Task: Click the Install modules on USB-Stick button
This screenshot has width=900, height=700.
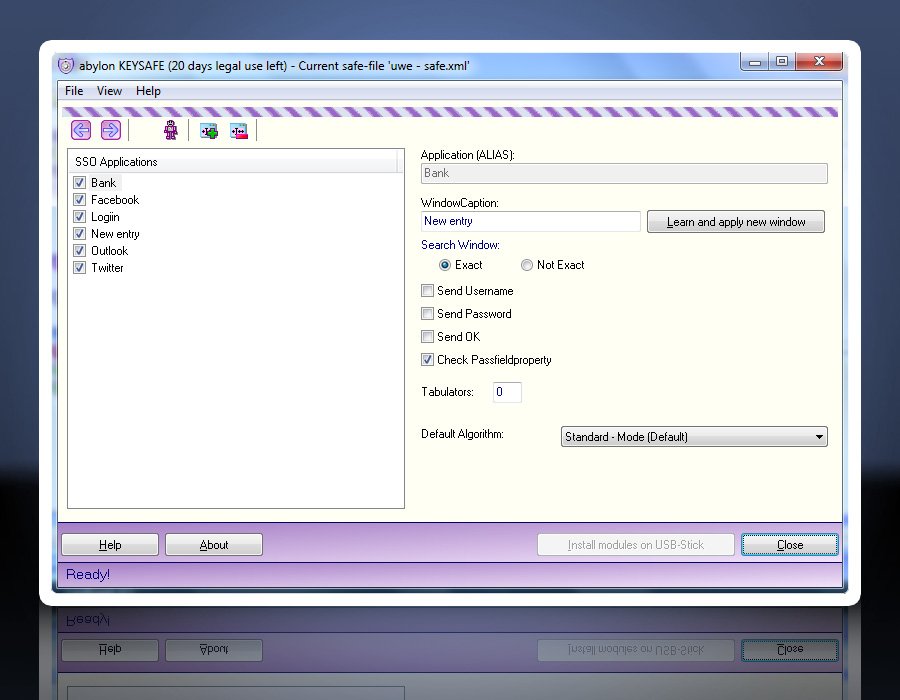Action: [x=635, y=545]
